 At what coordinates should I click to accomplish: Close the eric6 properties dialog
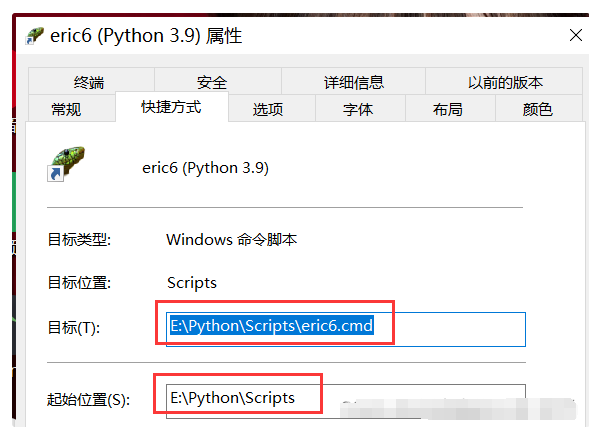pos(575,36)
